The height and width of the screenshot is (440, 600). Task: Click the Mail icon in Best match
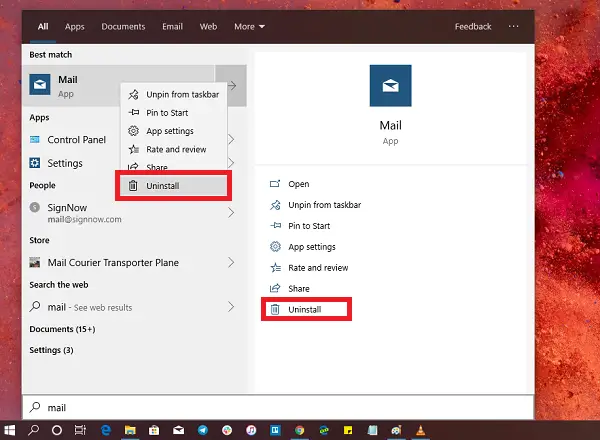[x=40, y=85]
